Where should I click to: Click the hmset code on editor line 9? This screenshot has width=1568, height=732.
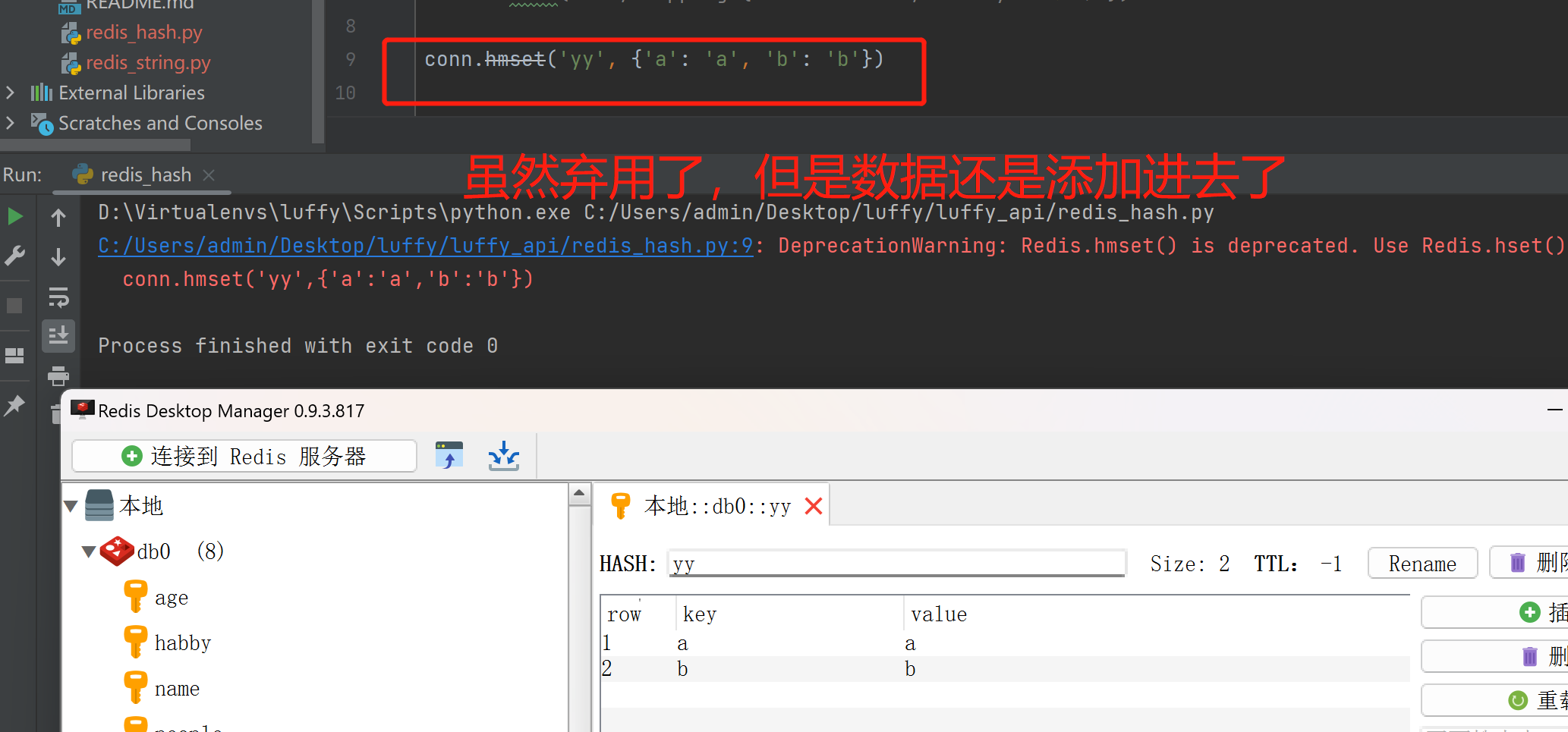pyautogui.click(x=515, y=59)
